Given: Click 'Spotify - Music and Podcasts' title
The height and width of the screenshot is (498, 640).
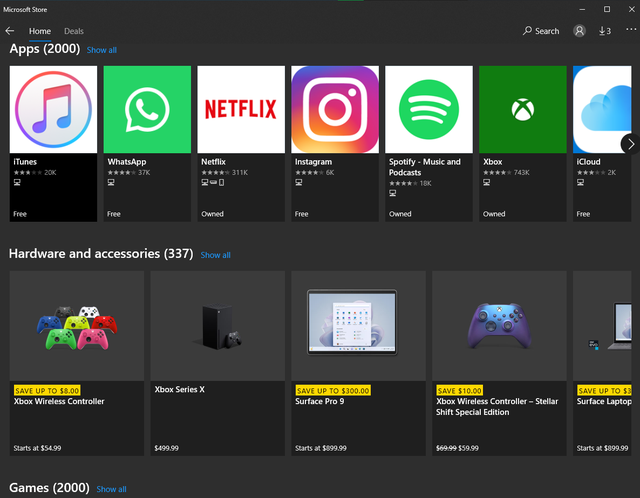Looking at the screenshot, I should pyautogui.click(x=424, y=167).
